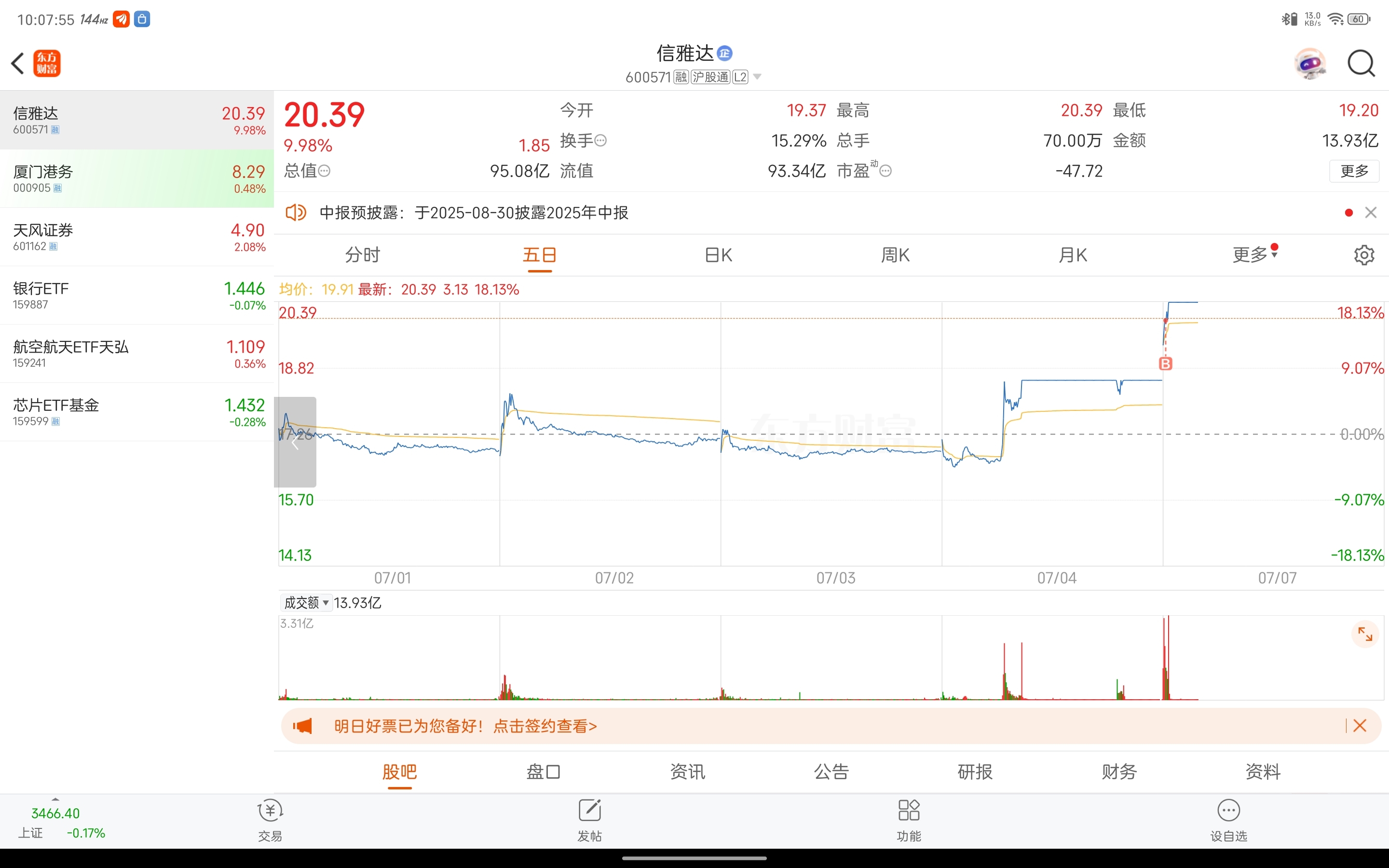Open 交易 trading icon
Viewport: 1389px width, 868px height.
click(271, 820)
